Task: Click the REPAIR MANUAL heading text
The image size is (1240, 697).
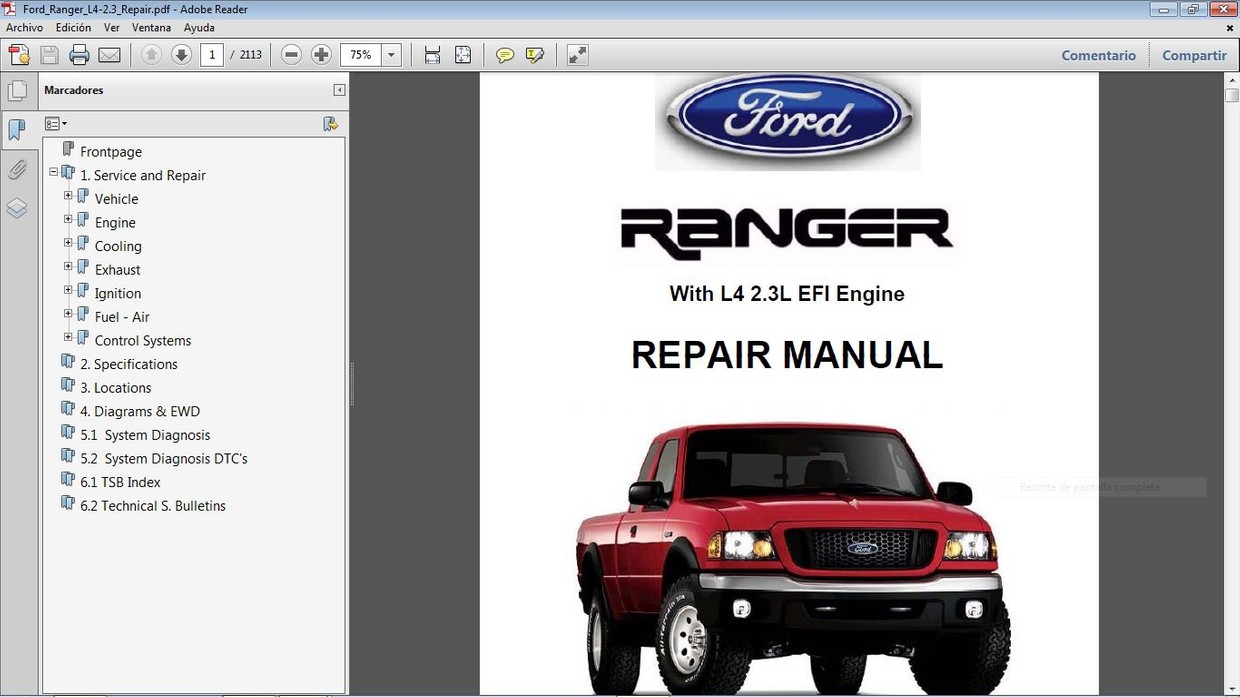Action: tap(787, 355)
